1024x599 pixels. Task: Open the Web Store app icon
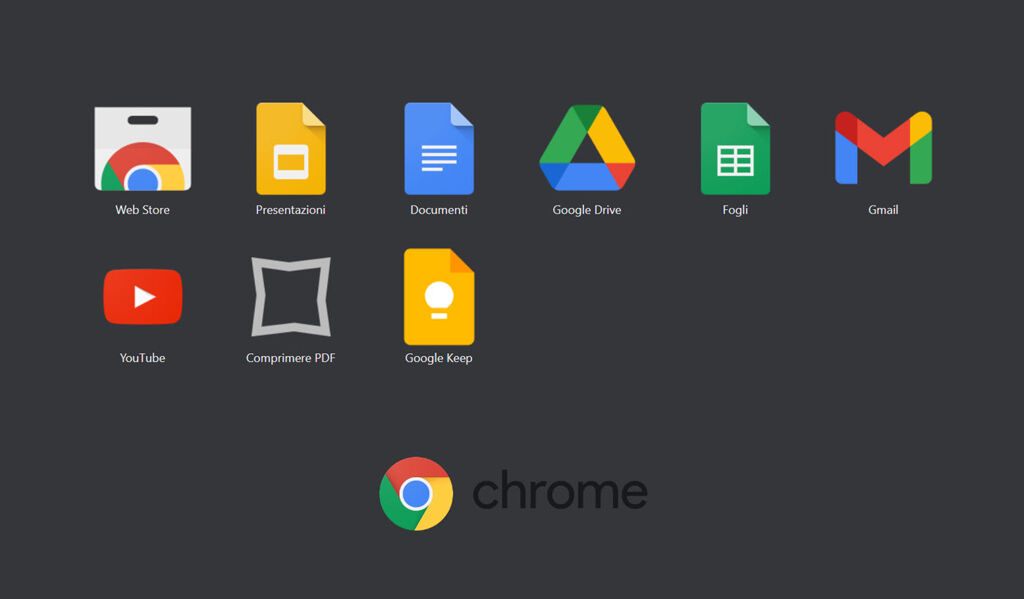(x=142, y=149)
